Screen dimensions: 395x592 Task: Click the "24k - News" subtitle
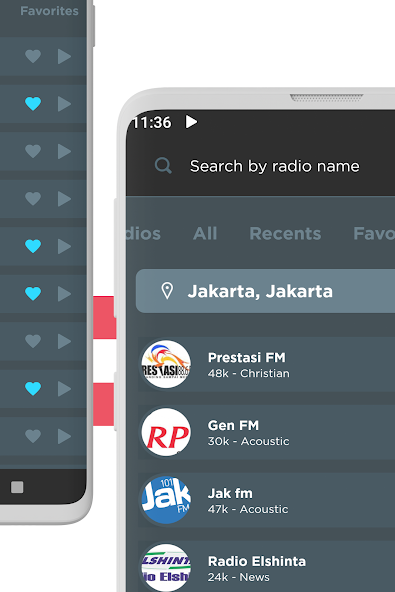click(x=239, y=577)
